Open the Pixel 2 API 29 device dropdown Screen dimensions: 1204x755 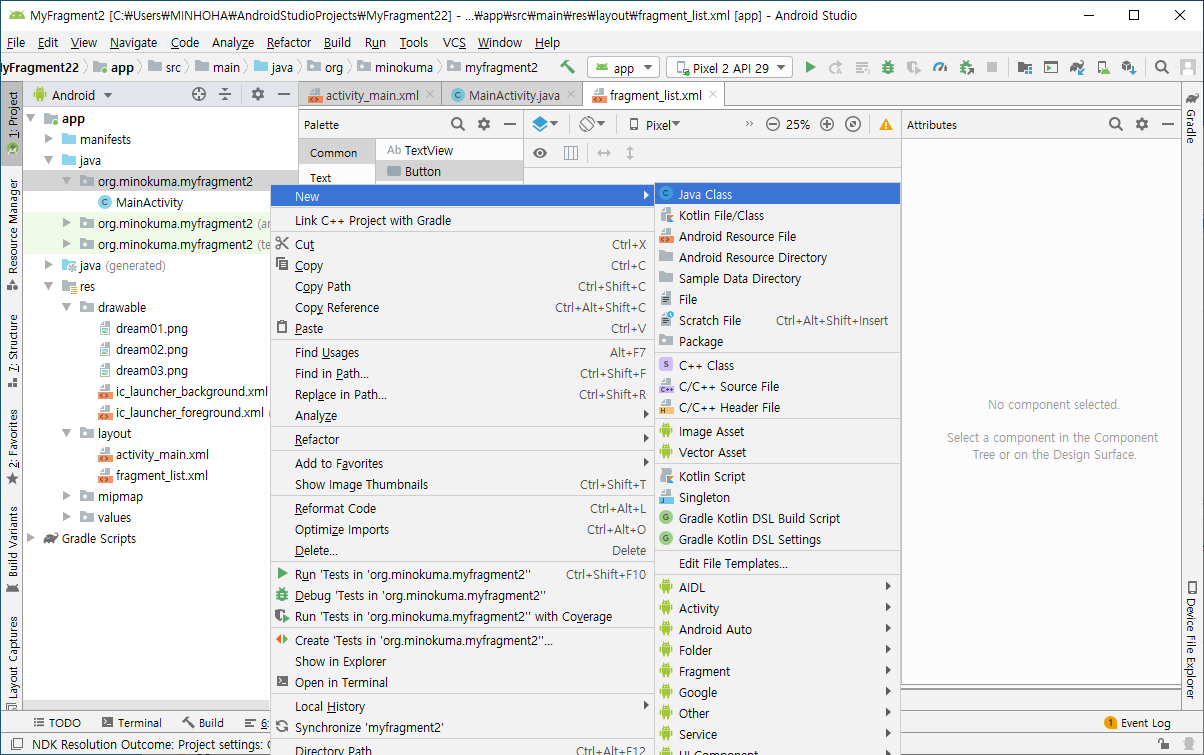pos(729,67)
